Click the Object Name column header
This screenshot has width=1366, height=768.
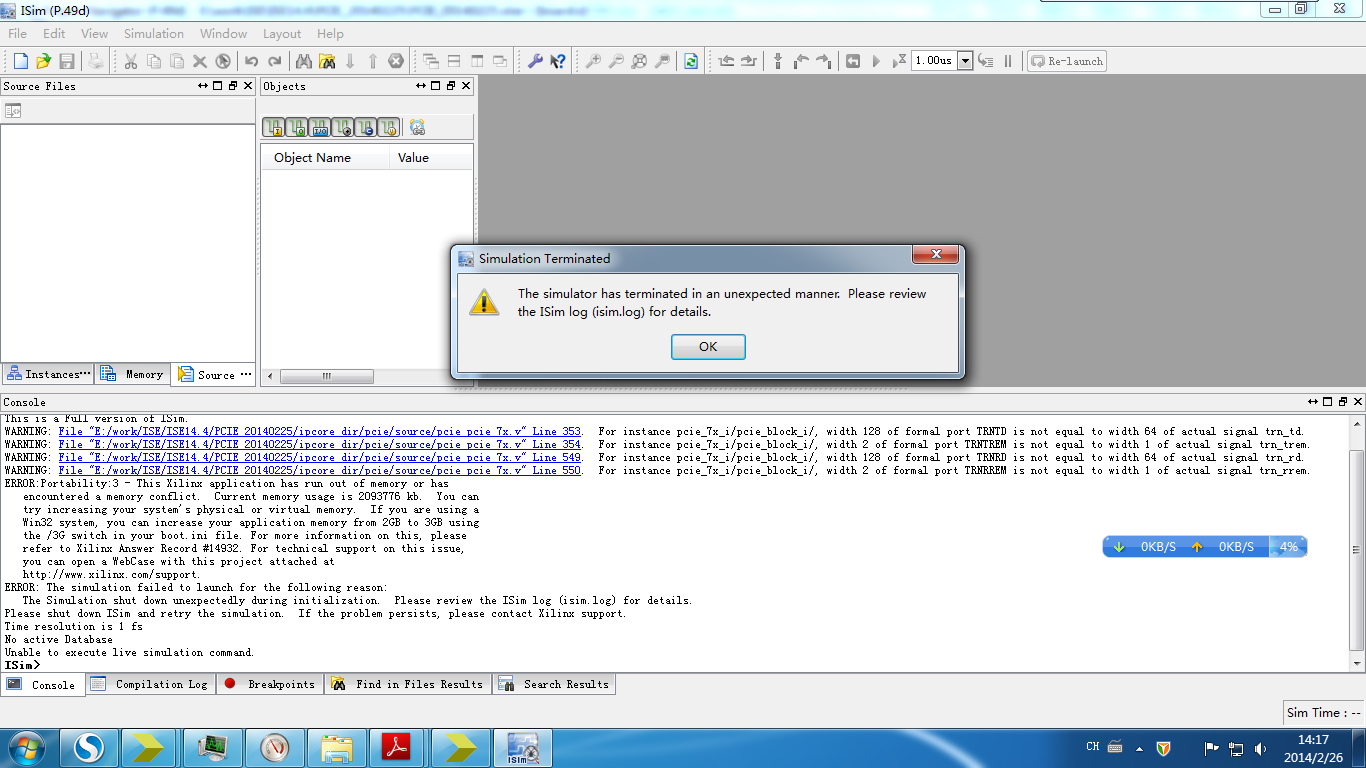pyautogui.click(x=325, y=158)
